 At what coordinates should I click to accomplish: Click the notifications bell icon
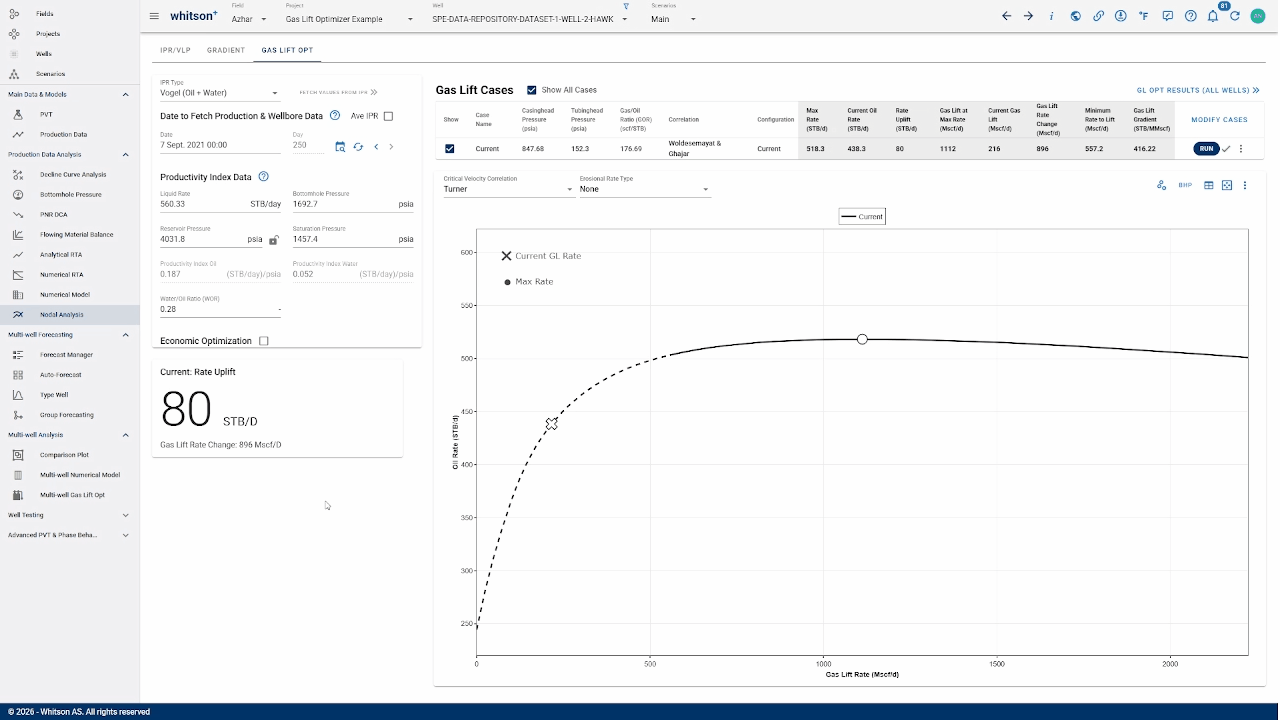pyautogui.click(x=1212, y=17)
